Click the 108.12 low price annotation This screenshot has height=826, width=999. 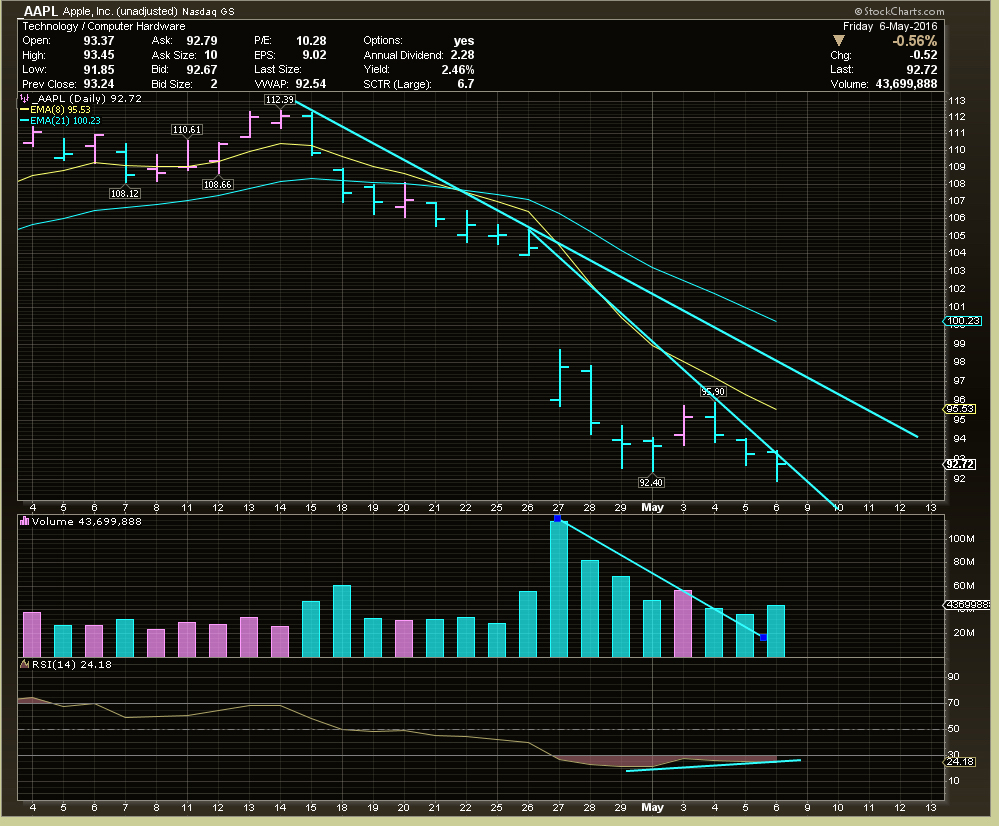(125, 193)
